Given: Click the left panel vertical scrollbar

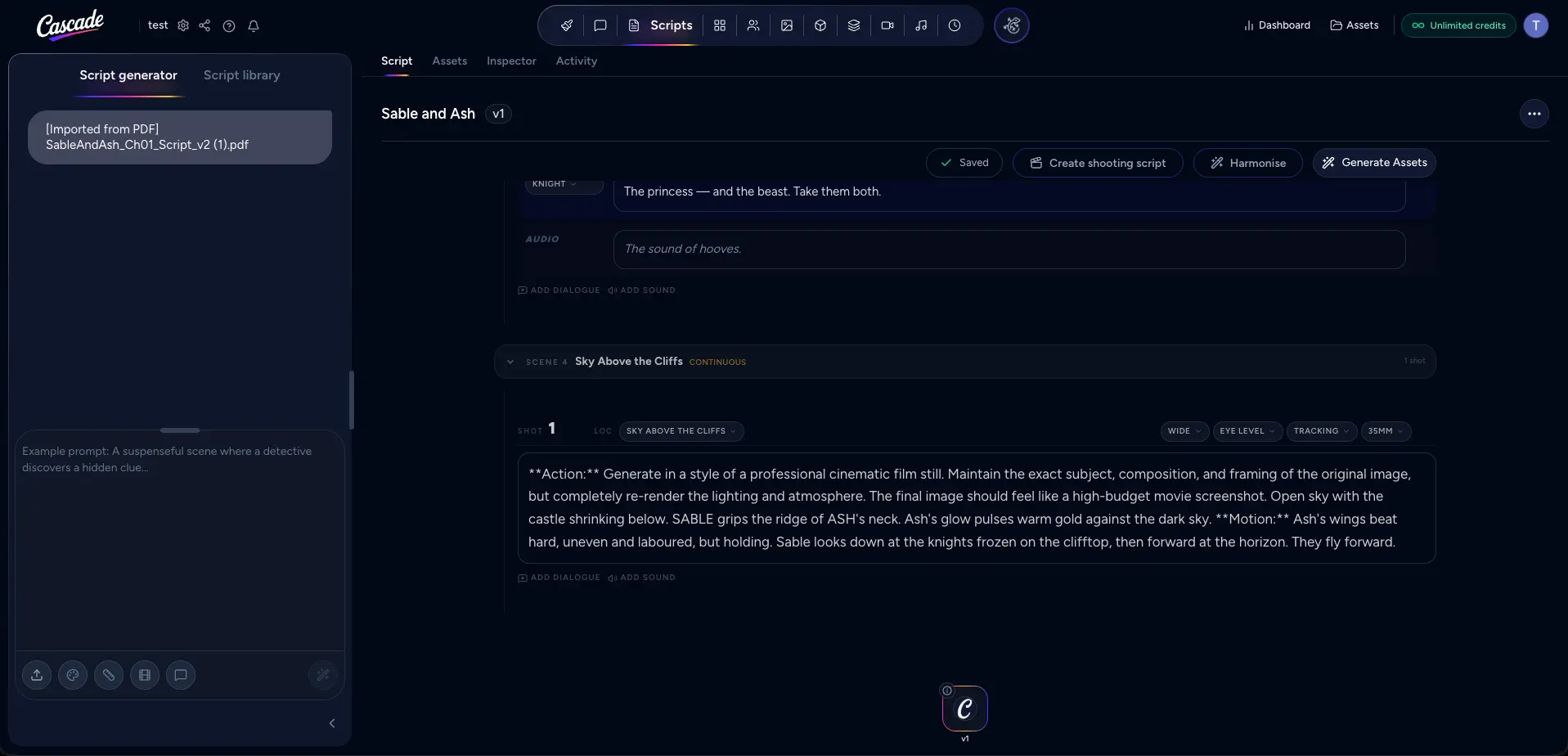Looking at the screenshot, I should [352, 400].
